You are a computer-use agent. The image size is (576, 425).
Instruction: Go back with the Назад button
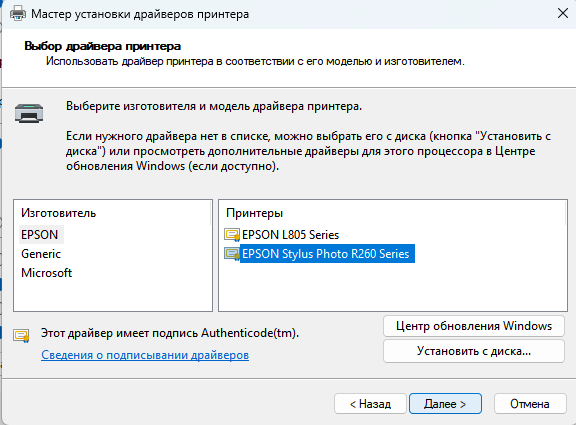pos(370,404)
